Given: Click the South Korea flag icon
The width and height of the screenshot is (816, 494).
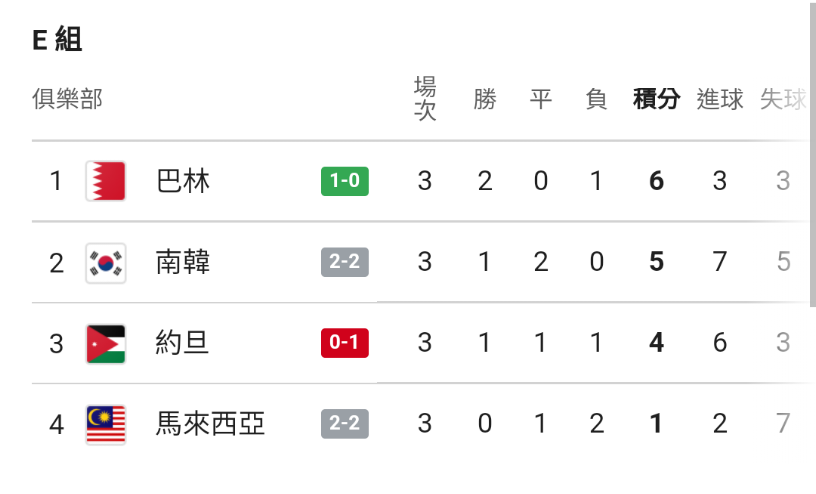Looking at the screenshot, I should (x=105, y=262).
